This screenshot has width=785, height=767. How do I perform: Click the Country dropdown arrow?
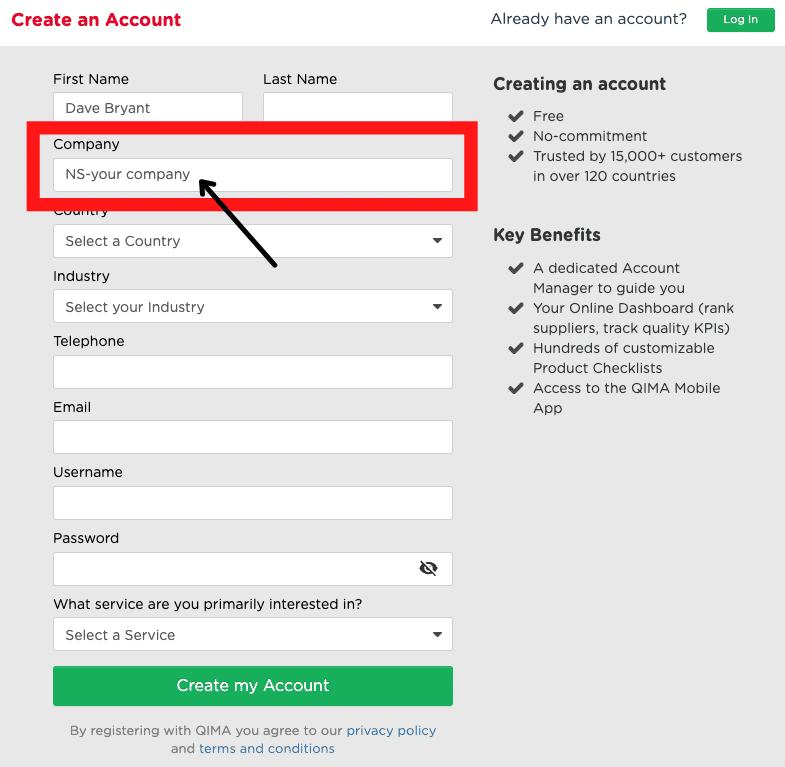point(437,241)
